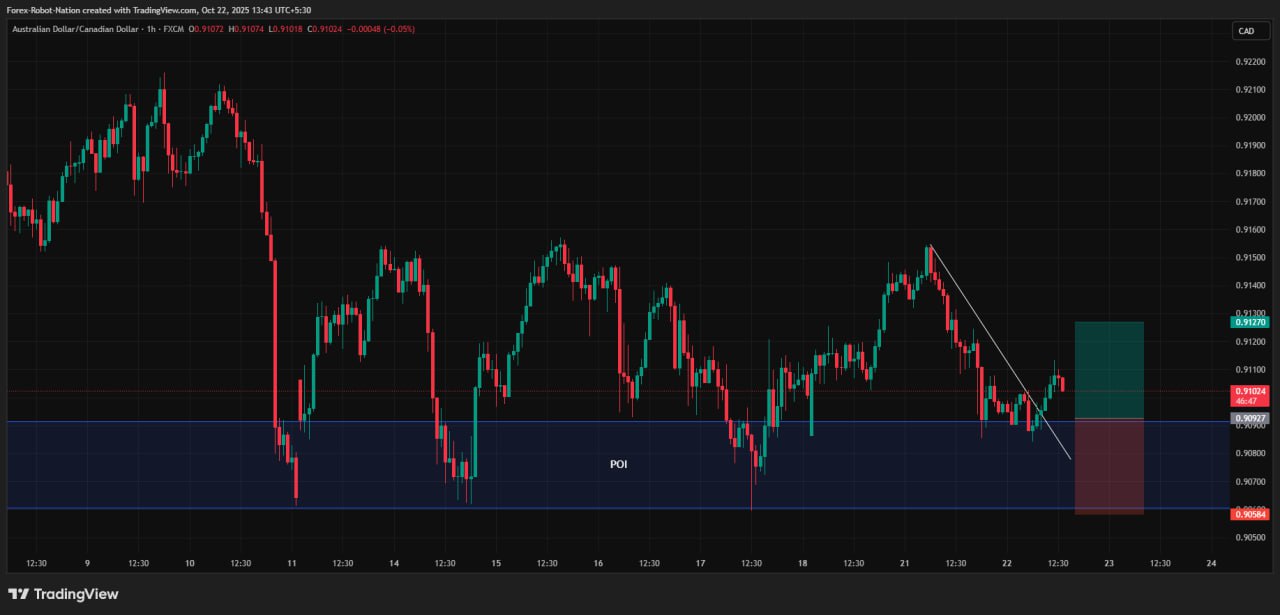Click the last red candlestick on chart
The width and height of the screenshot is (1280, 615).
pyautogui.click(x=1062, y=384)
